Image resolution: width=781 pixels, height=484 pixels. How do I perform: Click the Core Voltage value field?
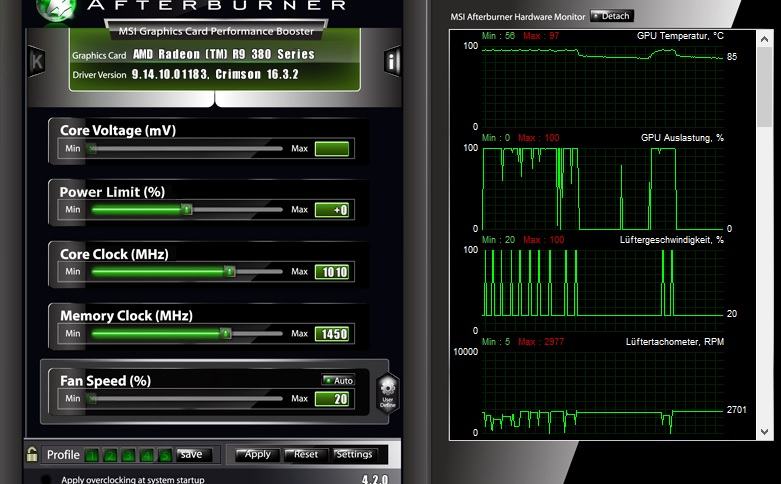coord(332,148)
